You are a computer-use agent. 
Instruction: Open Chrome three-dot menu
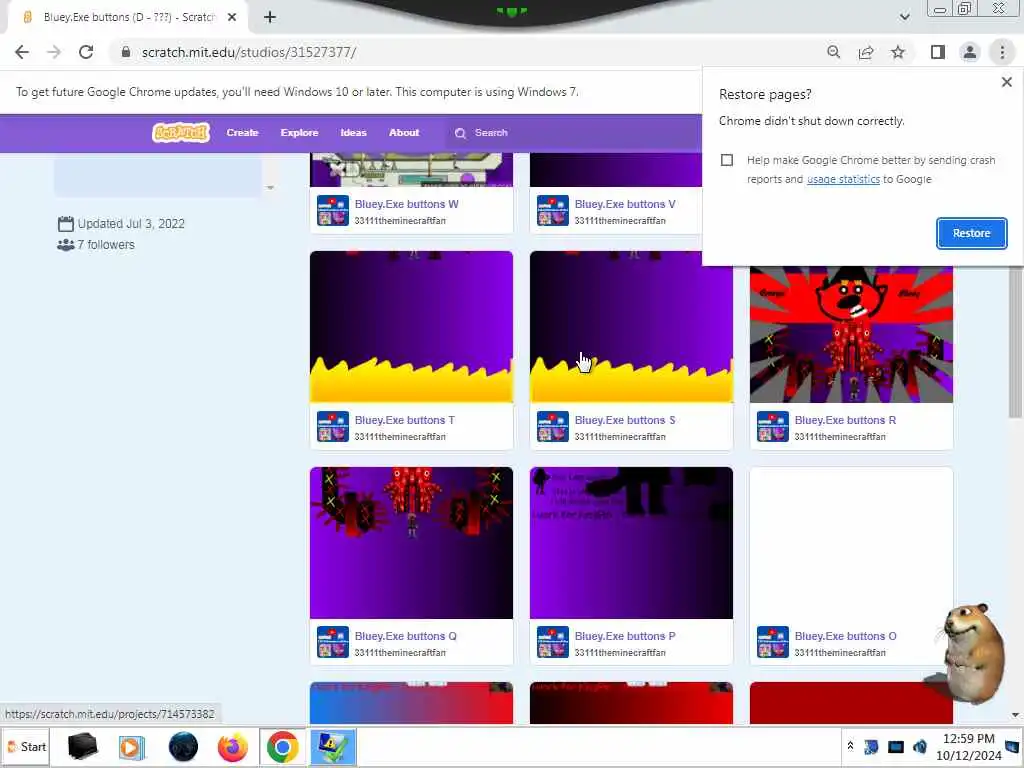coord(1002,52)
